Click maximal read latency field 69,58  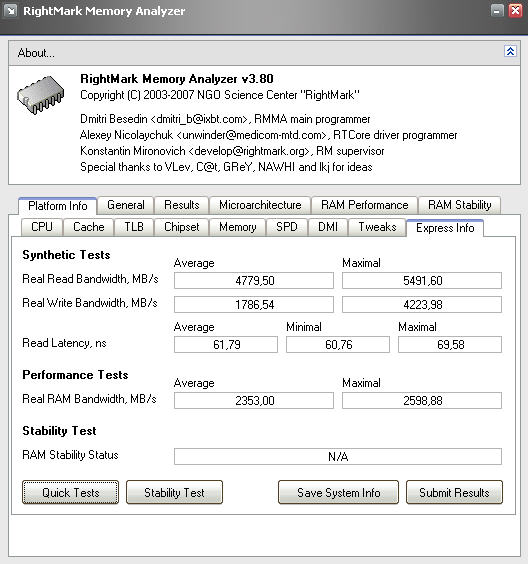pyautogui.click(x=450, y=345)
